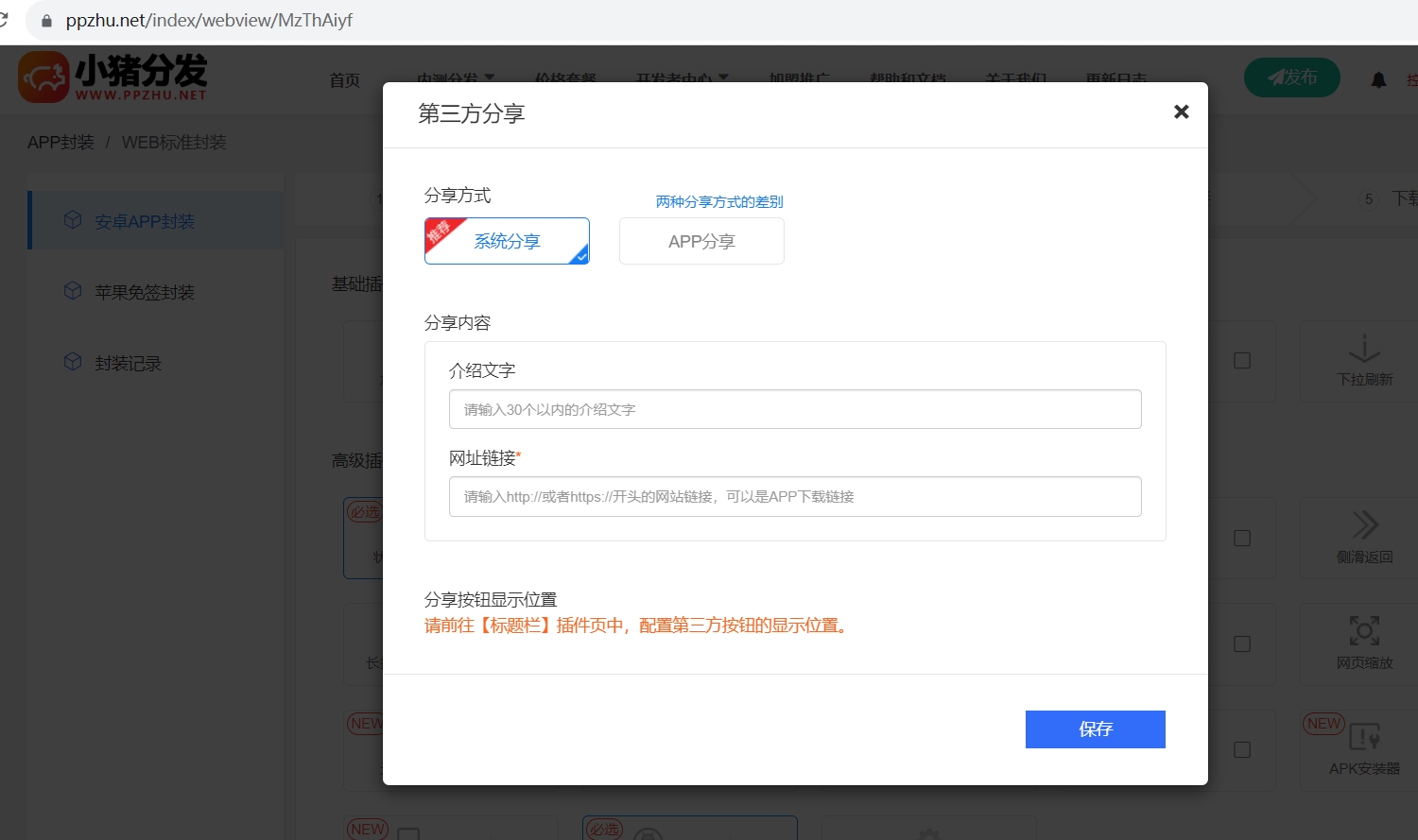Select the 侧滑返回 plugin icon
The height and width of the screenshot is (840, 1418).
(x=1364, y=538)
